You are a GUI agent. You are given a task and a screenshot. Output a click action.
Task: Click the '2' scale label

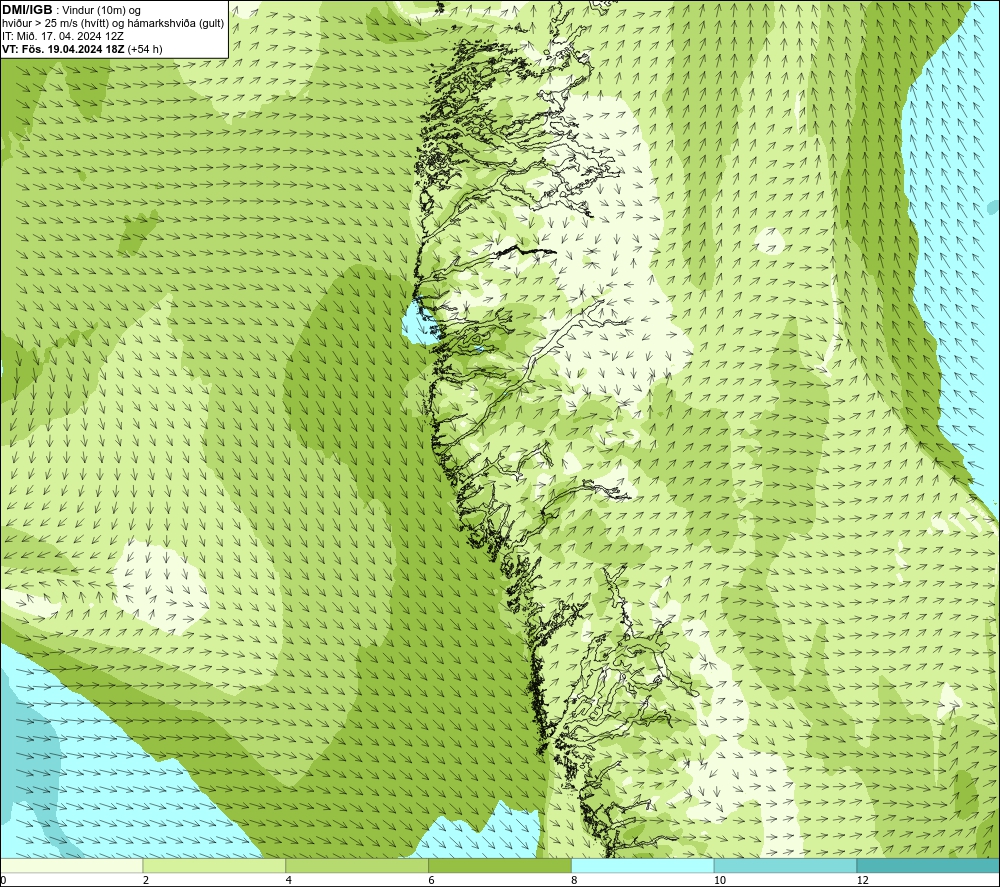point(146,881)
